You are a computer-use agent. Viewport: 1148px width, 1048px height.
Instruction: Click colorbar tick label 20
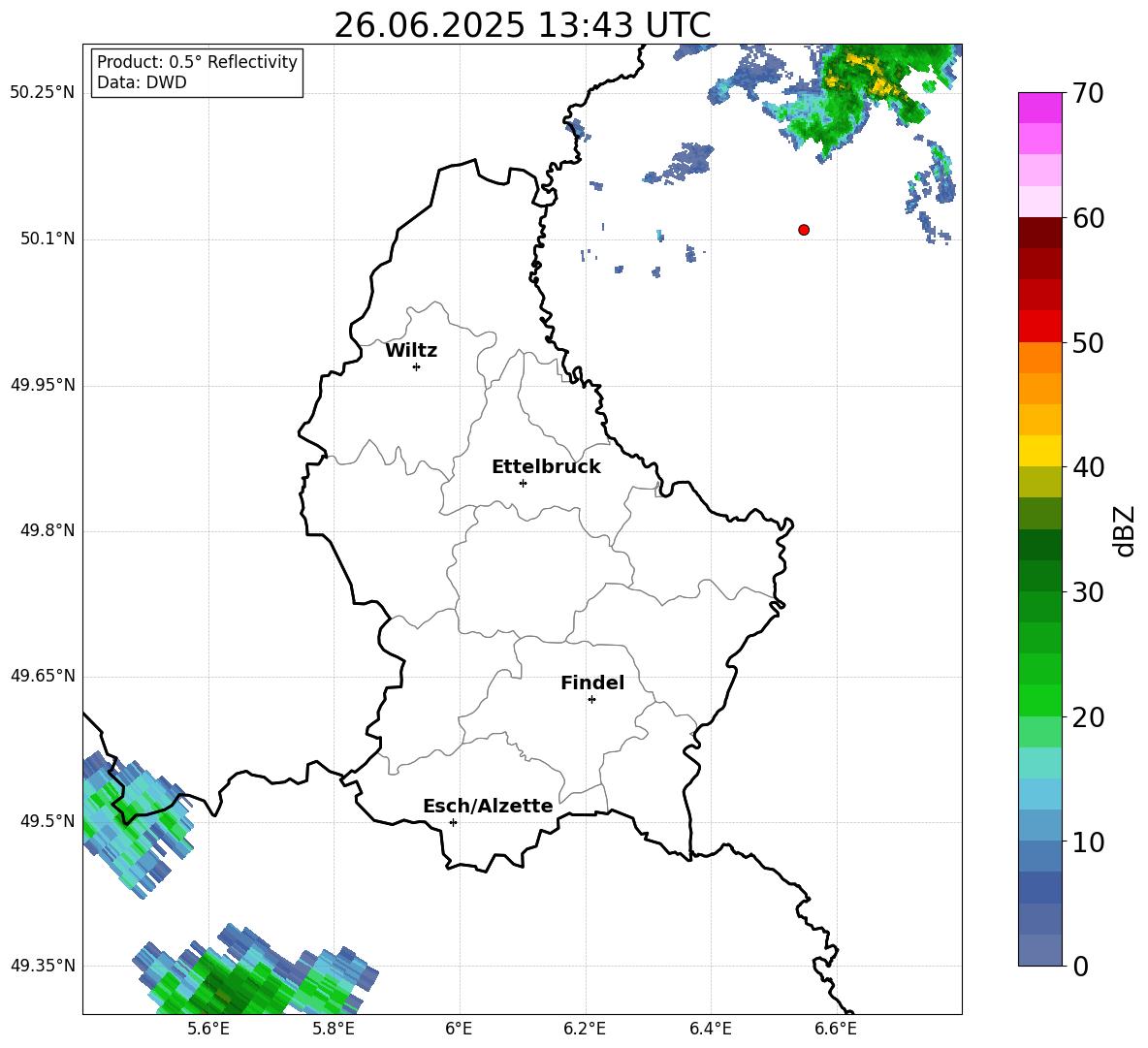click(x=1088, y=717)
